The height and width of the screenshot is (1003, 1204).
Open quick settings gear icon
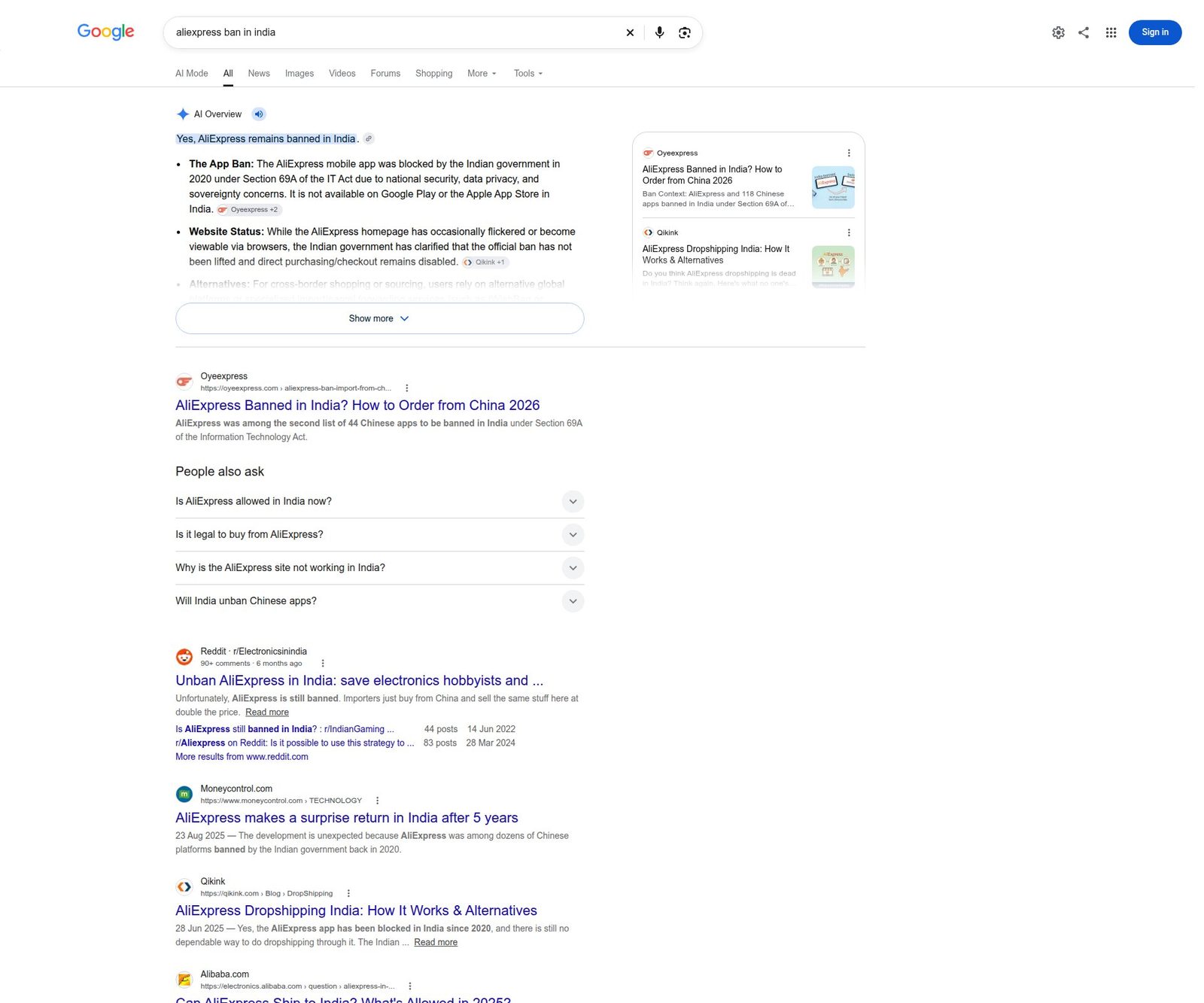[1058, 32]
